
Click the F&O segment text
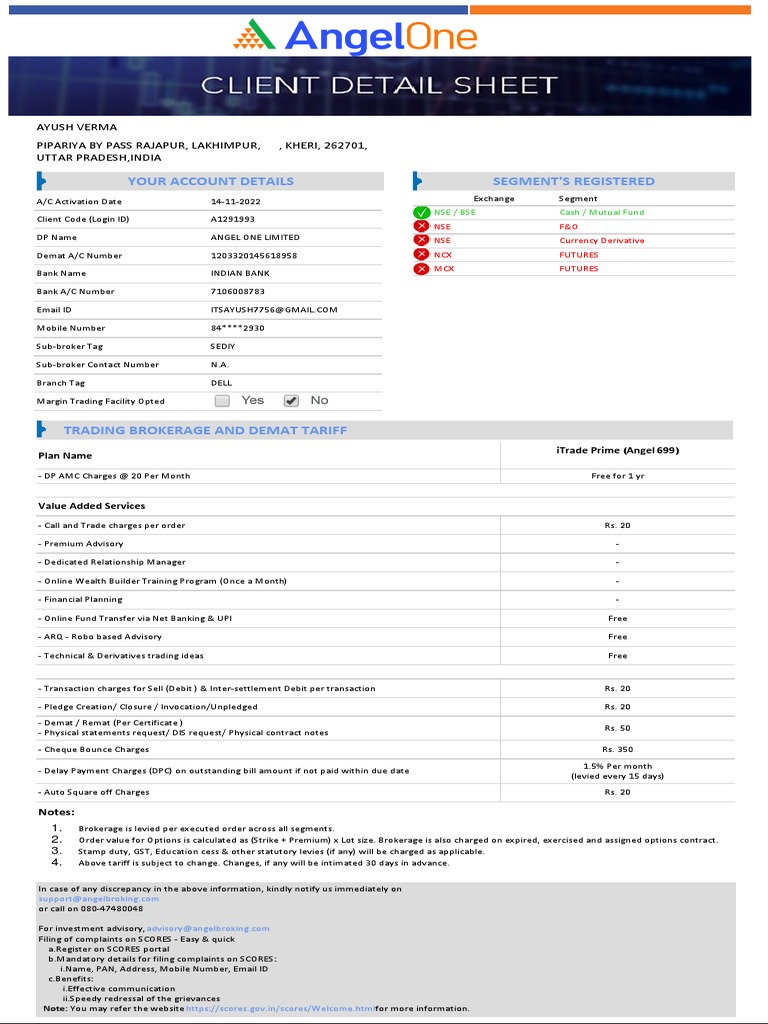pyautogui.click(x=568, y=227)
